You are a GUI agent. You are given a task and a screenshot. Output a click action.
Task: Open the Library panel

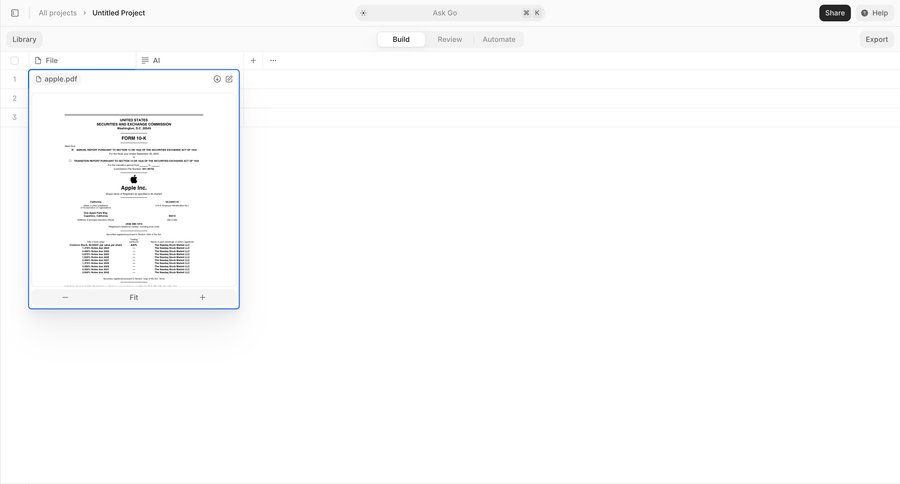[24, 39]
